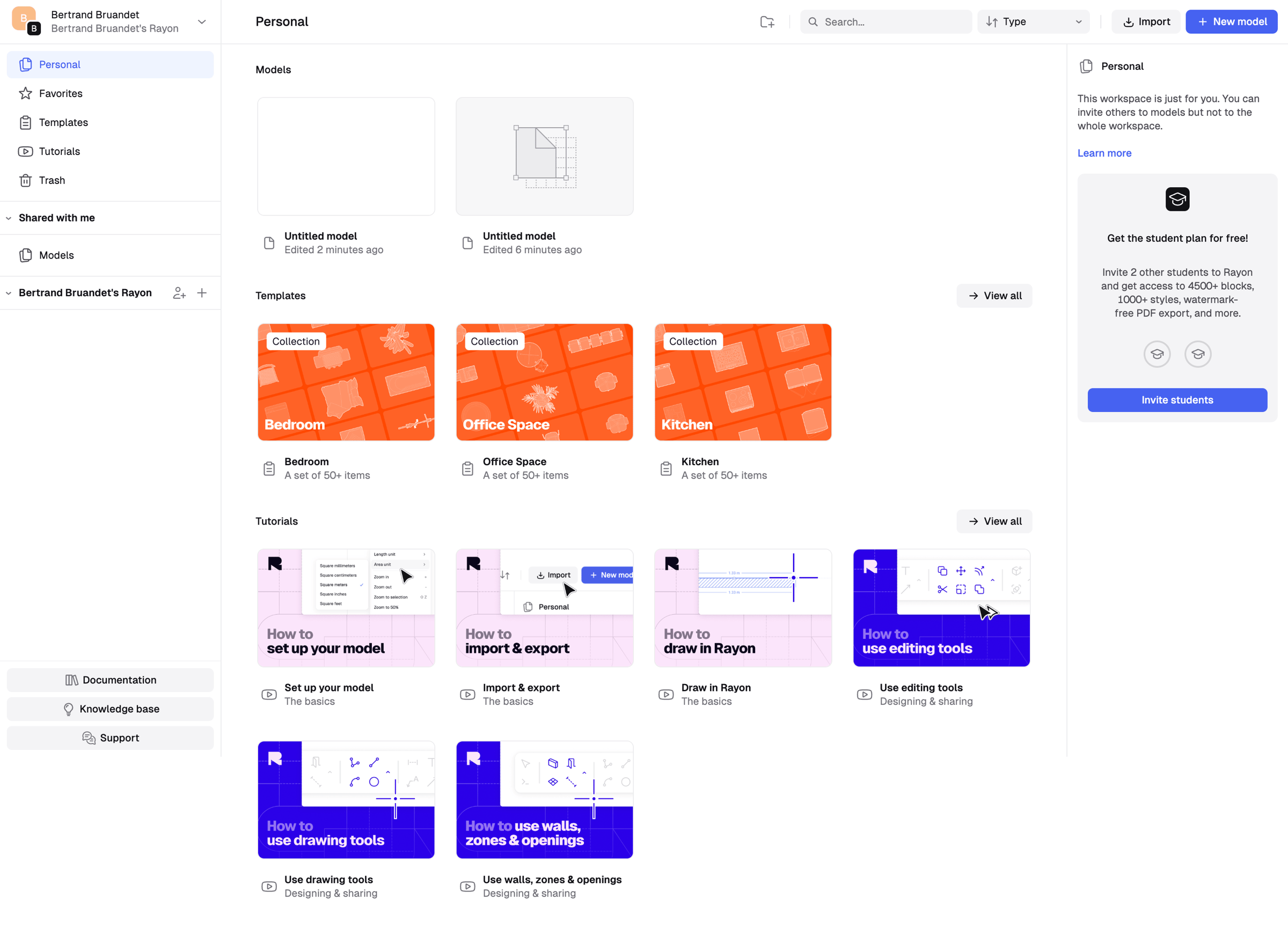Click the 'Edited 2 minutes ago' text
The image size is (1288, 927).
[334, 250]
